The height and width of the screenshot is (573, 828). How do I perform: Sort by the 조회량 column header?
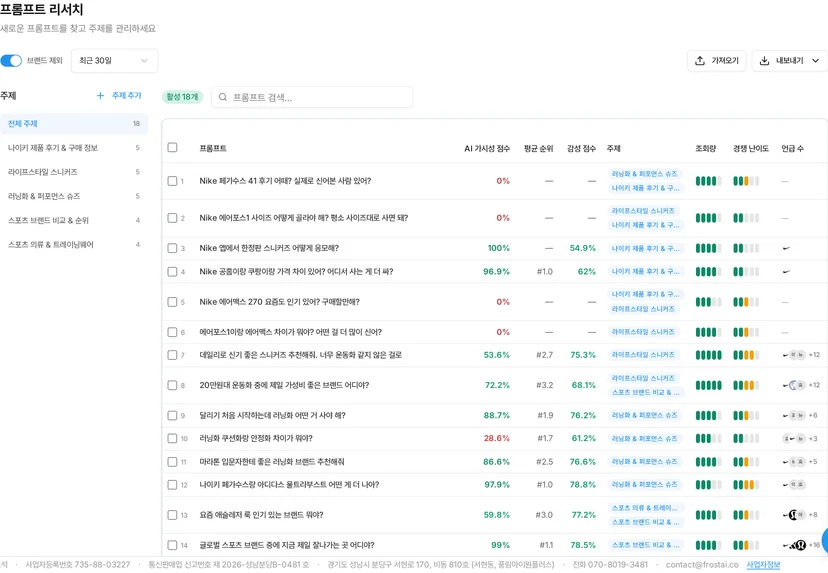[x=705, y=148]
